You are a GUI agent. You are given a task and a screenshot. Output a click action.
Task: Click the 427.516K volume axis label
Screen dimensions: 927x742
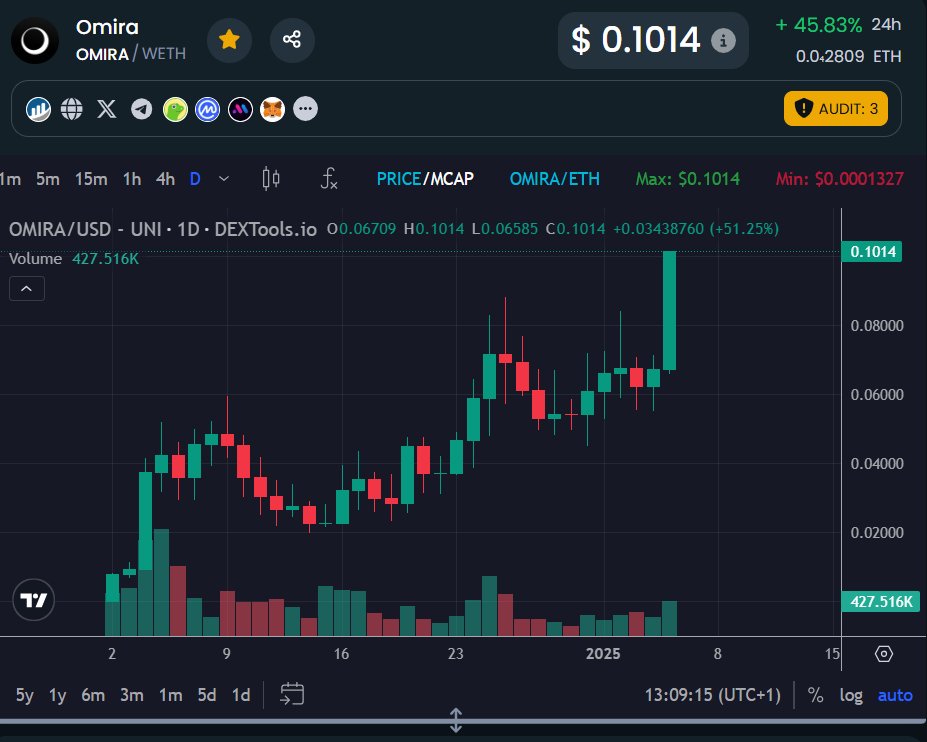[880, 601]
